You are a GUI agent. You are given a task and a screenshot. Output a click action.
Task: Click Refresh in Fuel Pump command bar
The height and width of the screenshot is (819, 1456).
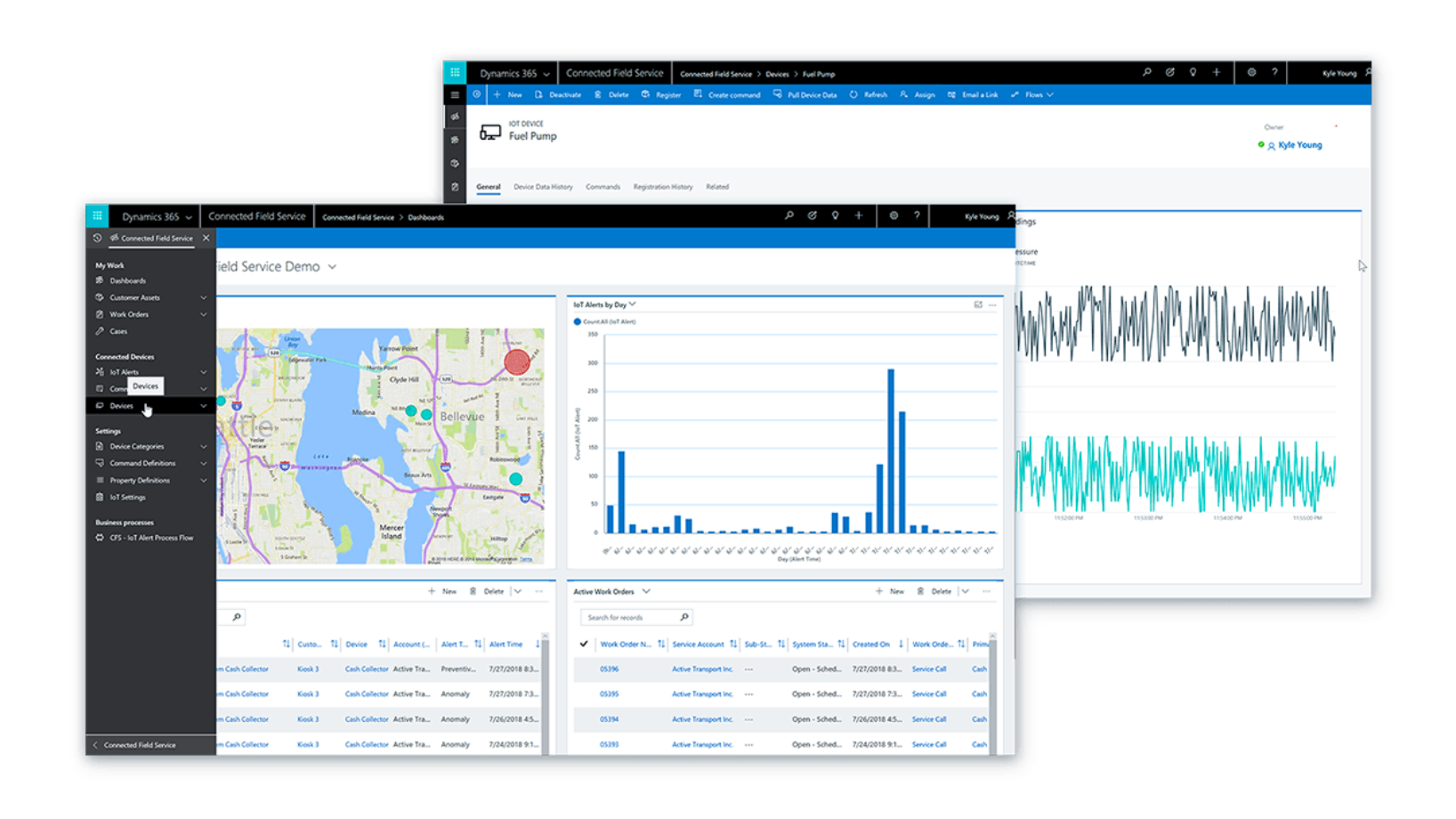(x=868, y=94)
